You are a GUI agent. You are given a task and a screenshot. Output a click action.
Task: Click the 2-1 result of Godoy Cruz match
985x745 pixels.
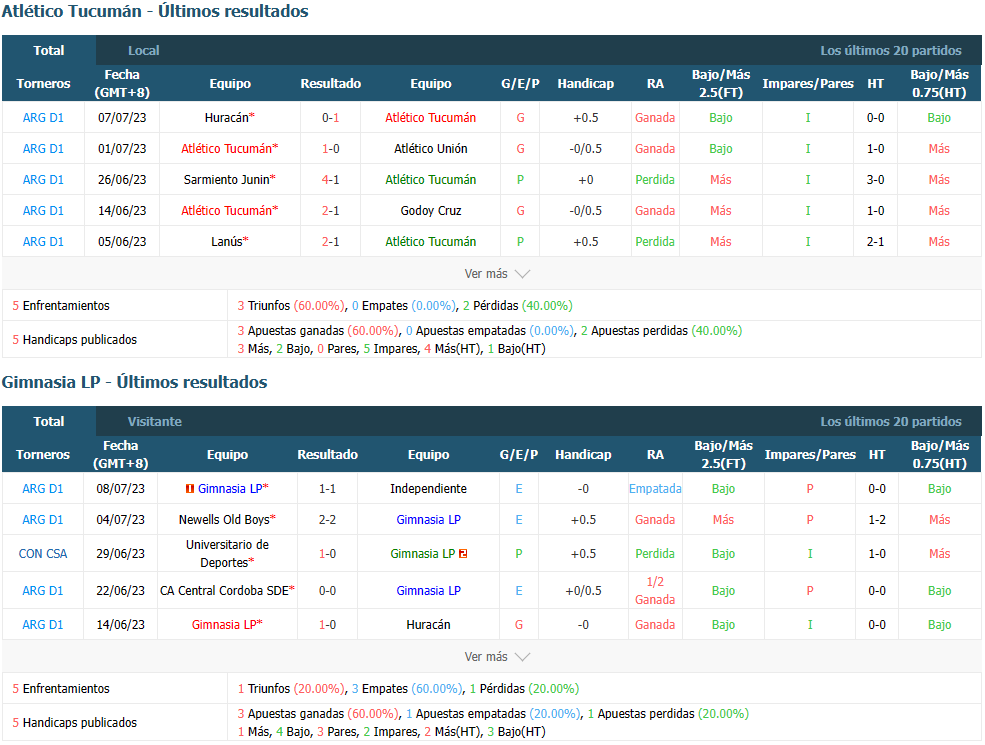[330, 211]
